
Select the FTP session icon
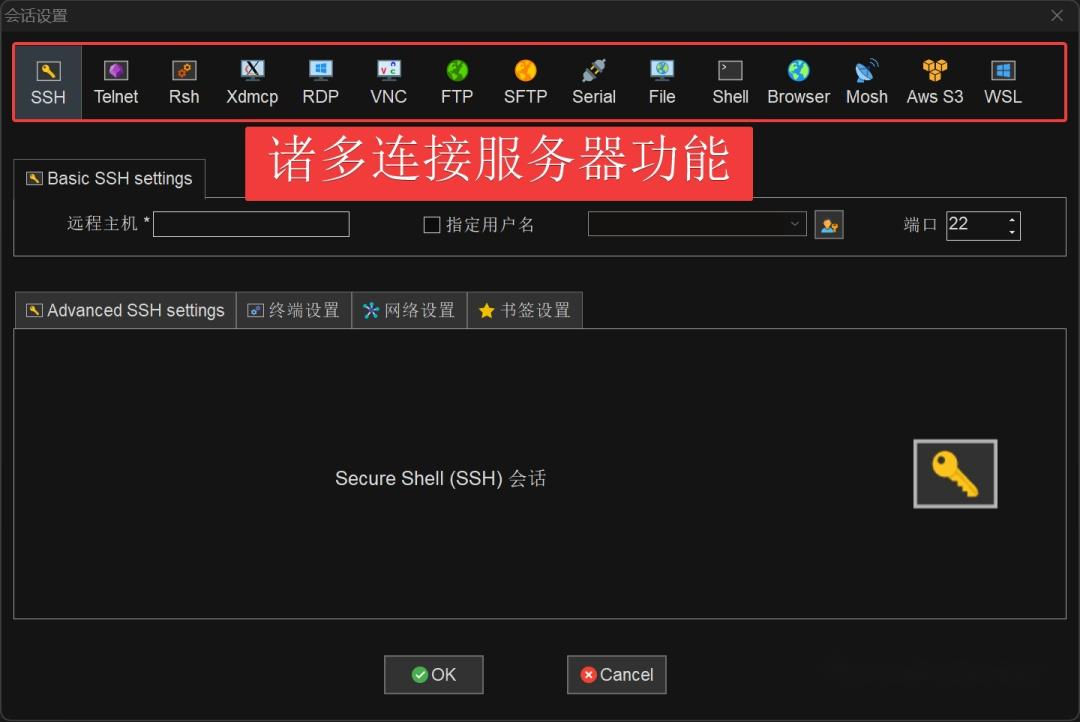click(457, 83)
